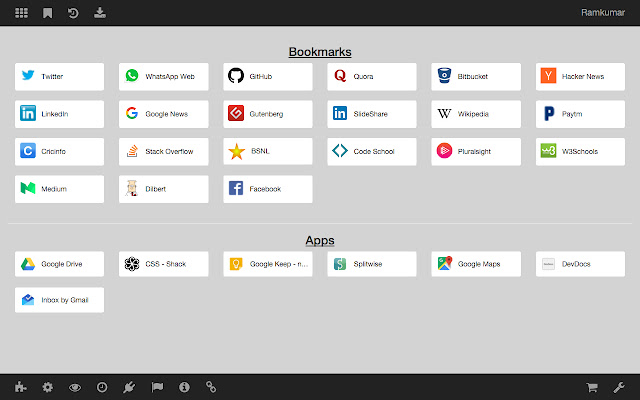
Task: Click the Paytm P icon
Action: click(549, 113)
